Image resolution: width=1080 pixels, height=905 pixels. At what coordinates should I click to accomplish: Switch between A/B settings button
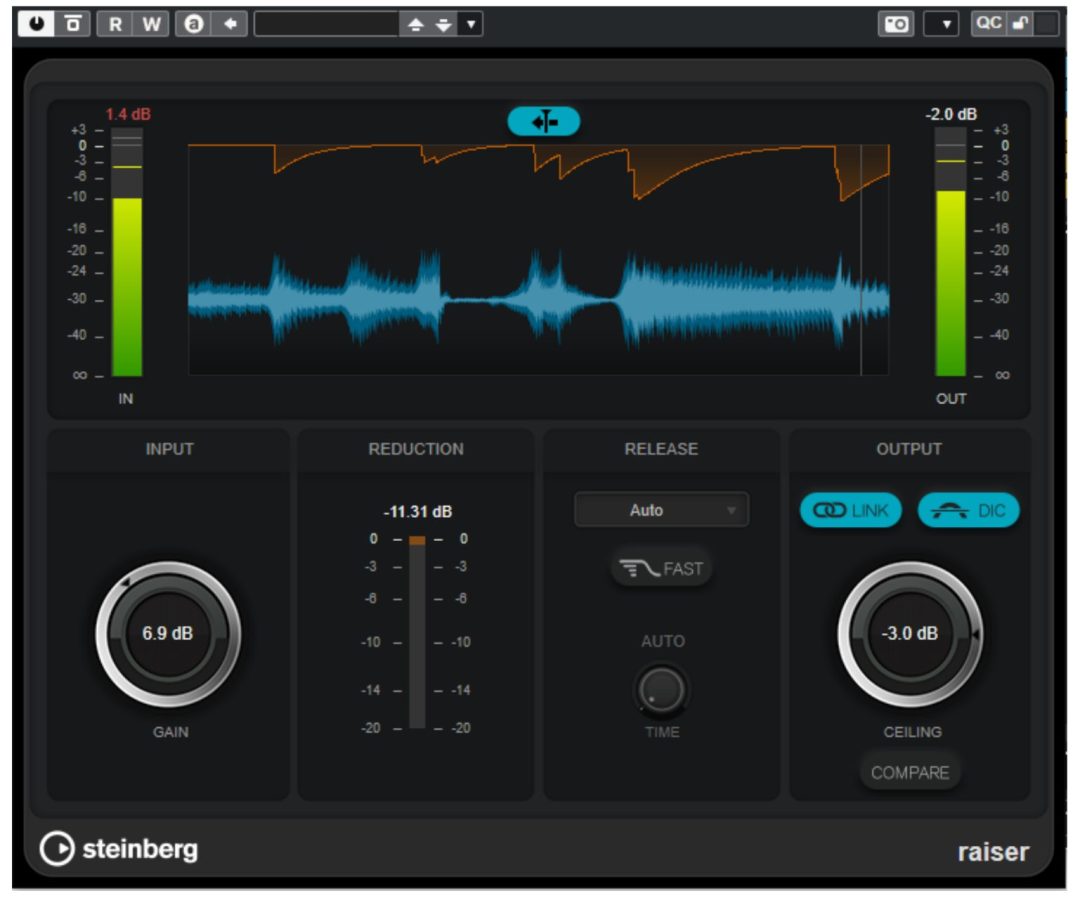[194, 24]
